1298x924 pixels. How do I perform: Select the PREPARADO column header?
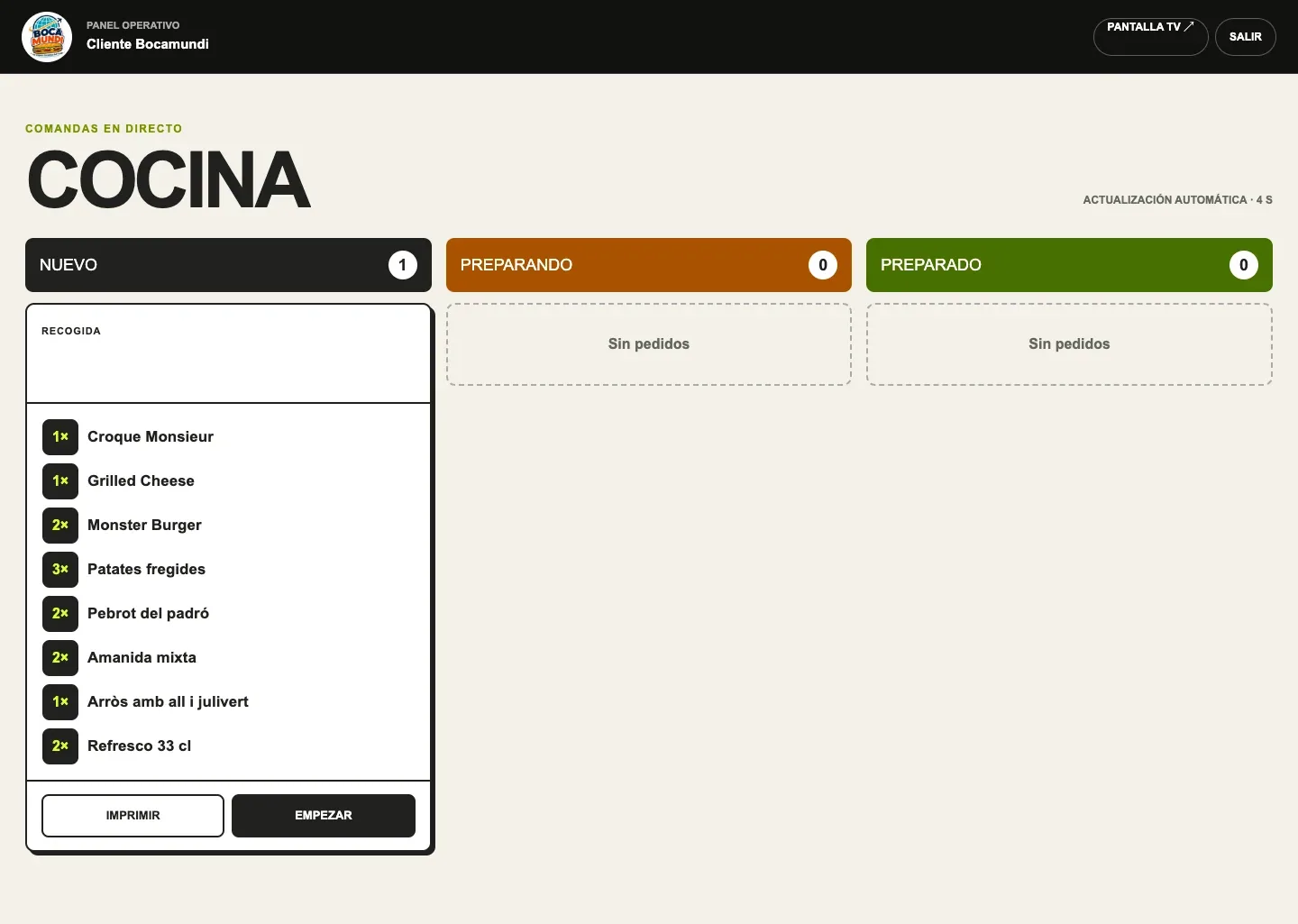pyautogui.click(x=1069, y=265)
